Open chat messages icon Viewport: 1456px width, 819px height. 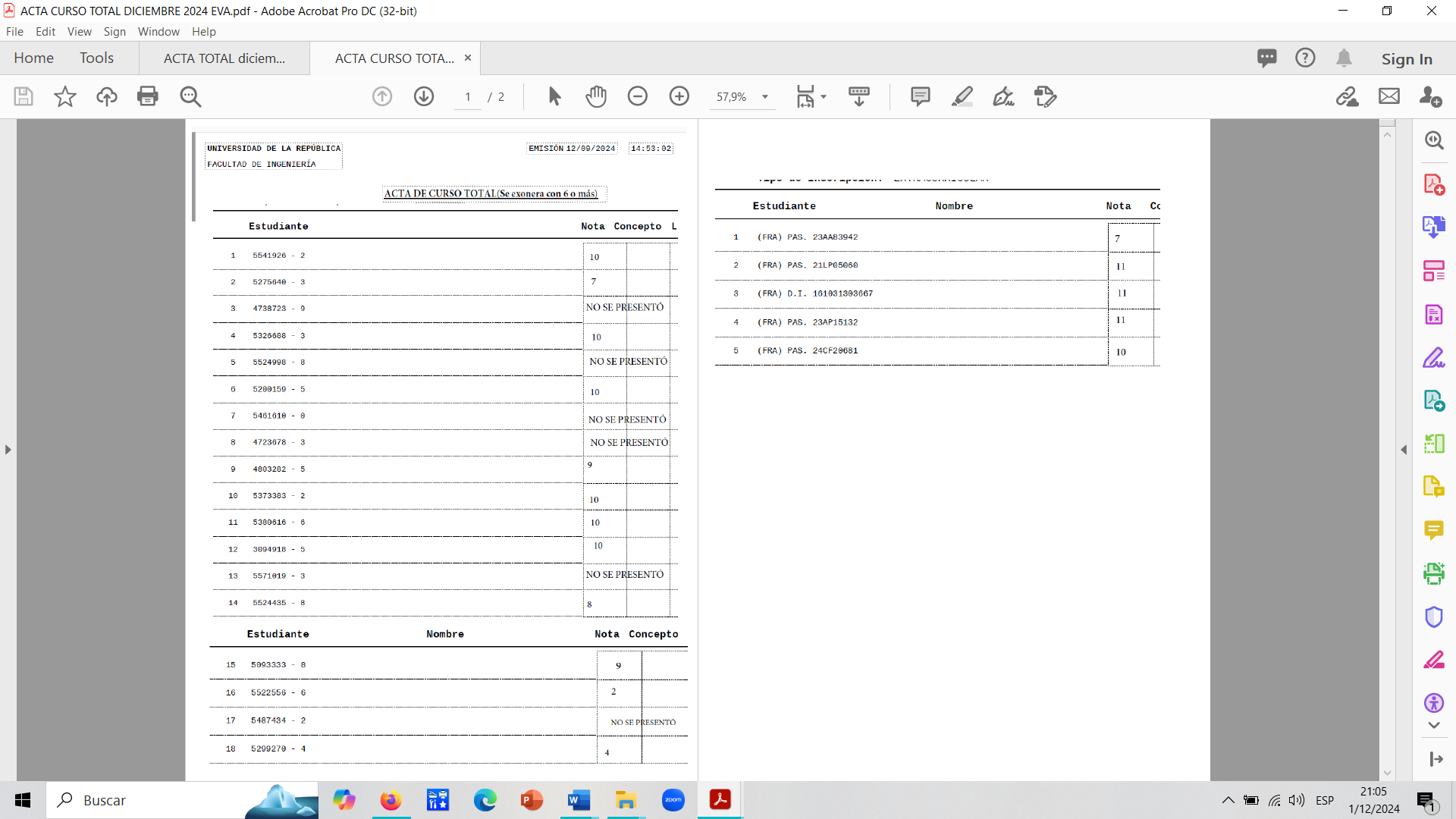point(1266,58)
